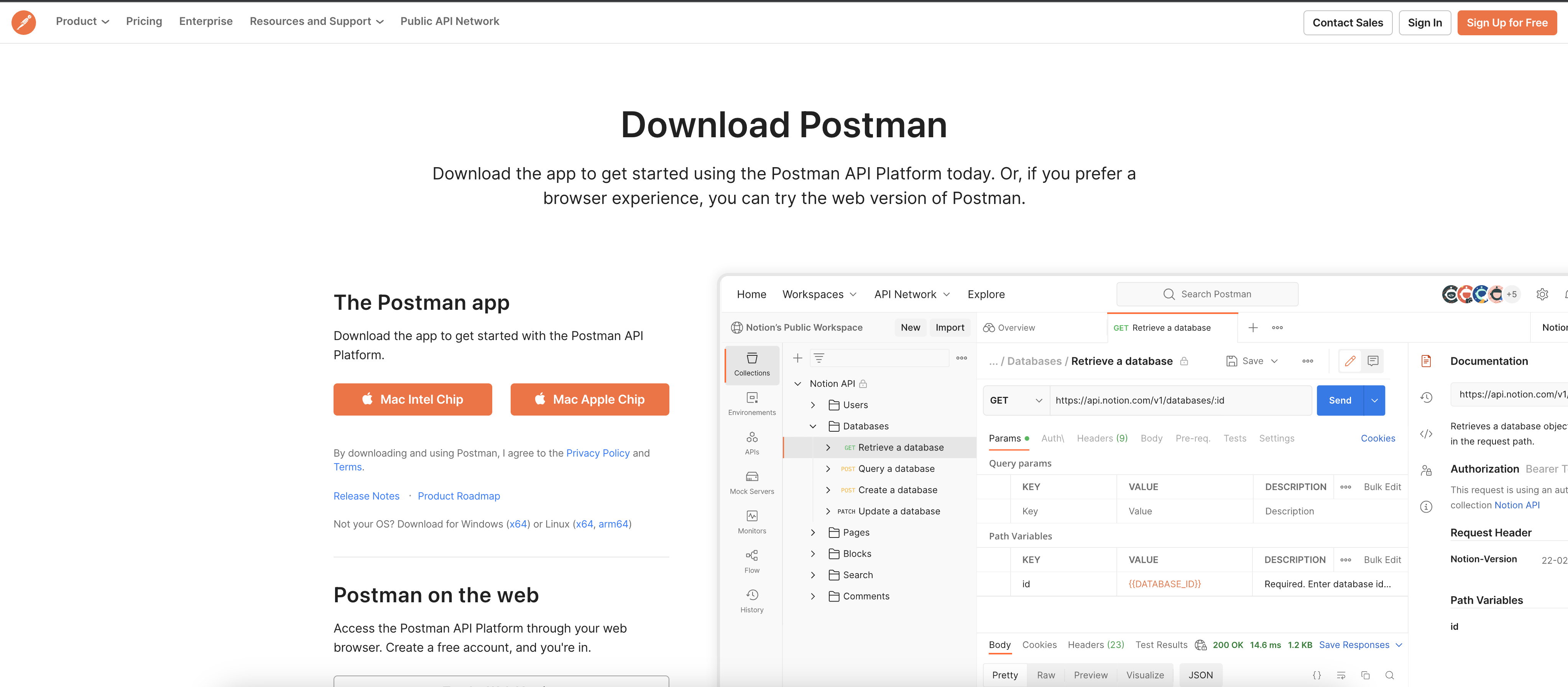Expand the Pages folder
The height and width of the screenshot is (687, 1568).
pyautogui.click(x=813, y=533)
